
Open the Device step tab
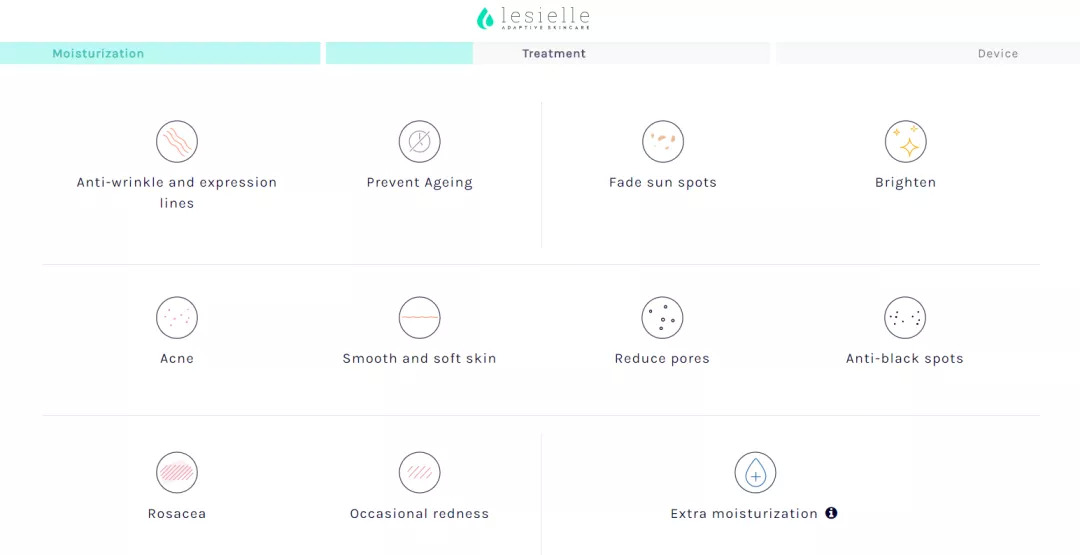coord(997,54)
